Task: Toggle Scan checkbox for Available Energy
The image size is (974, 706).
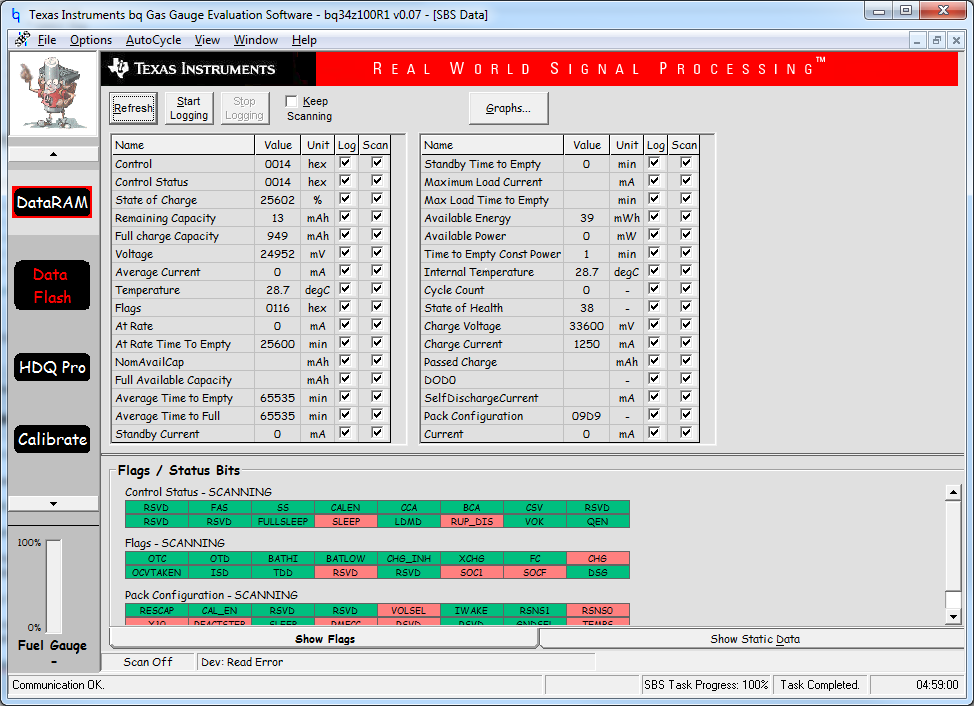Action: click(686, 217)
